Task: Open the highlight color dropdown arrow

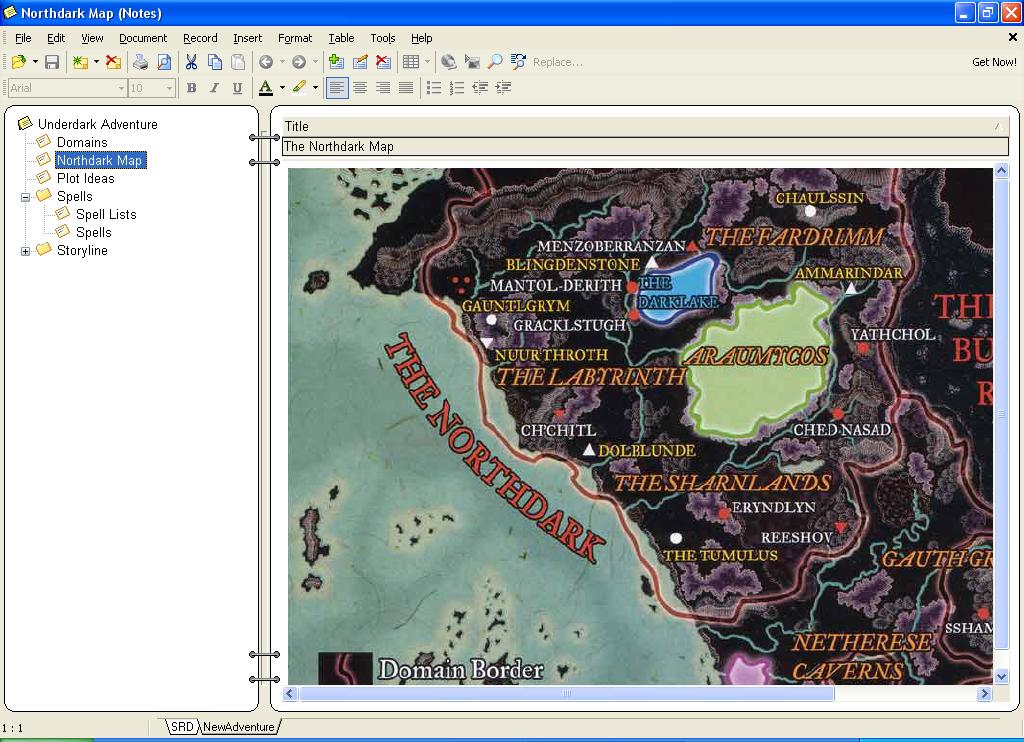Action: [x=315, y=88]
